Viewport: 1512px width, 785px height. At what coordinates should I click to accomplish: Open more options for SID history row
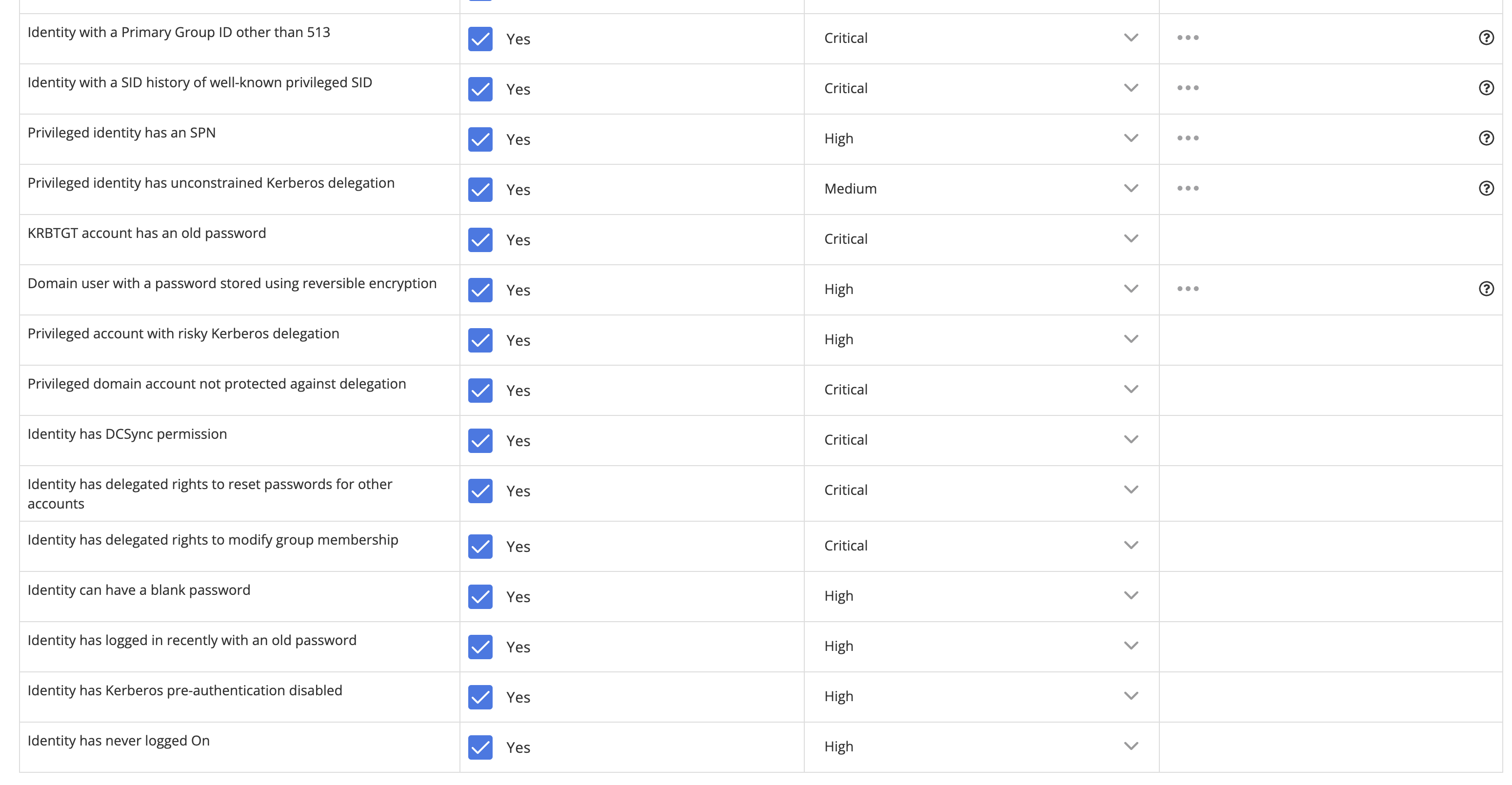1188,88
